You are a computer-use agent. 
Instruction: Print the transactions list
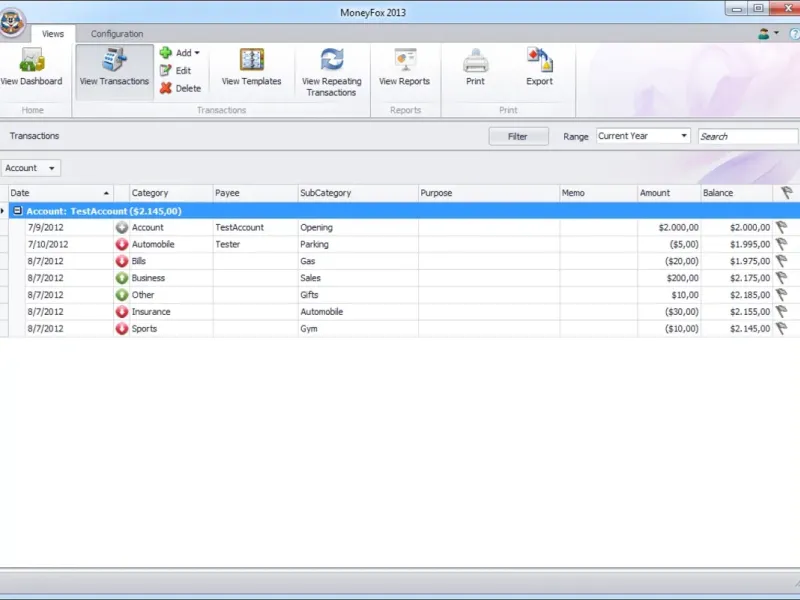pos(476,68)
